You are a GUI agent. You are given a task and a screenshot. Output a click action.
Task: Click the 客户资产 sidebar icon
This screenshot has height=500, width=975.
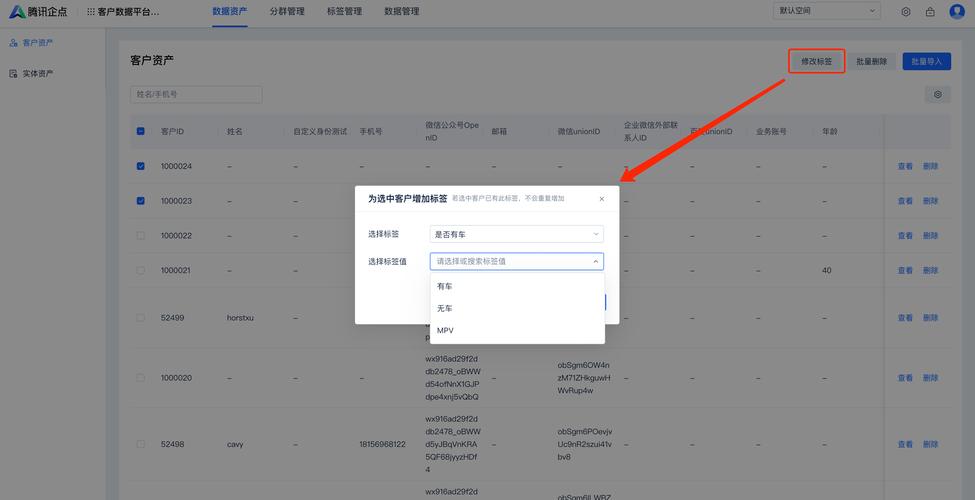13,43
